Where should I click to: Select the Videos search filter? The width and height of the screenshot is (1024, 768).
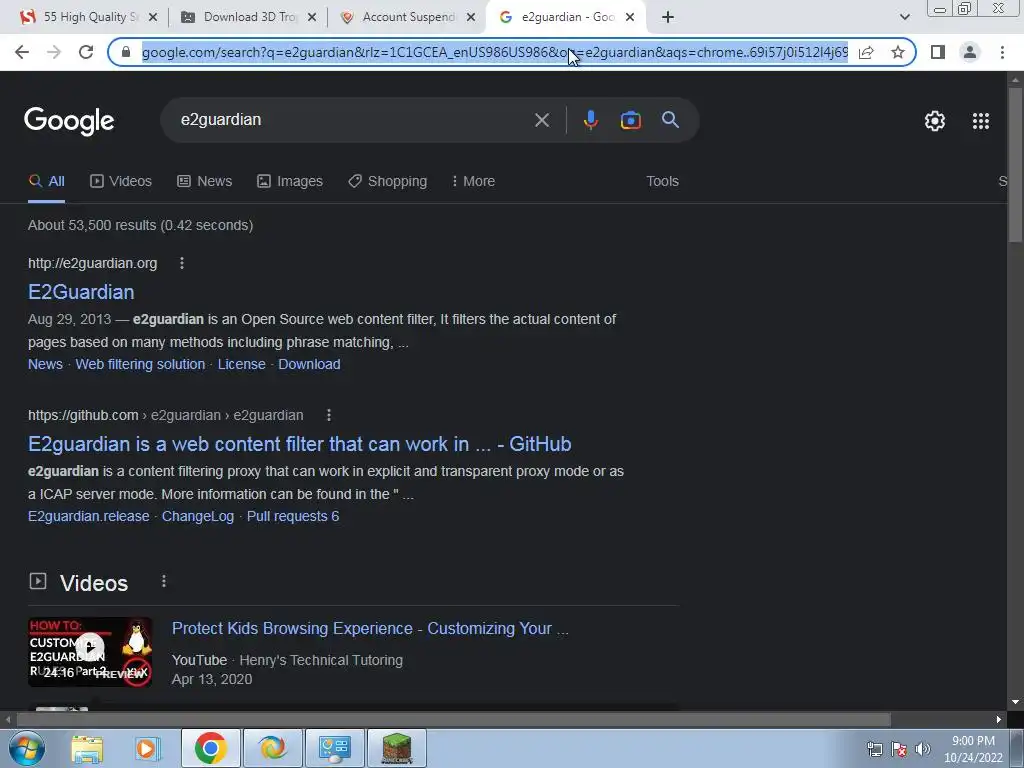pyautogui.click(x=121, y=182)
